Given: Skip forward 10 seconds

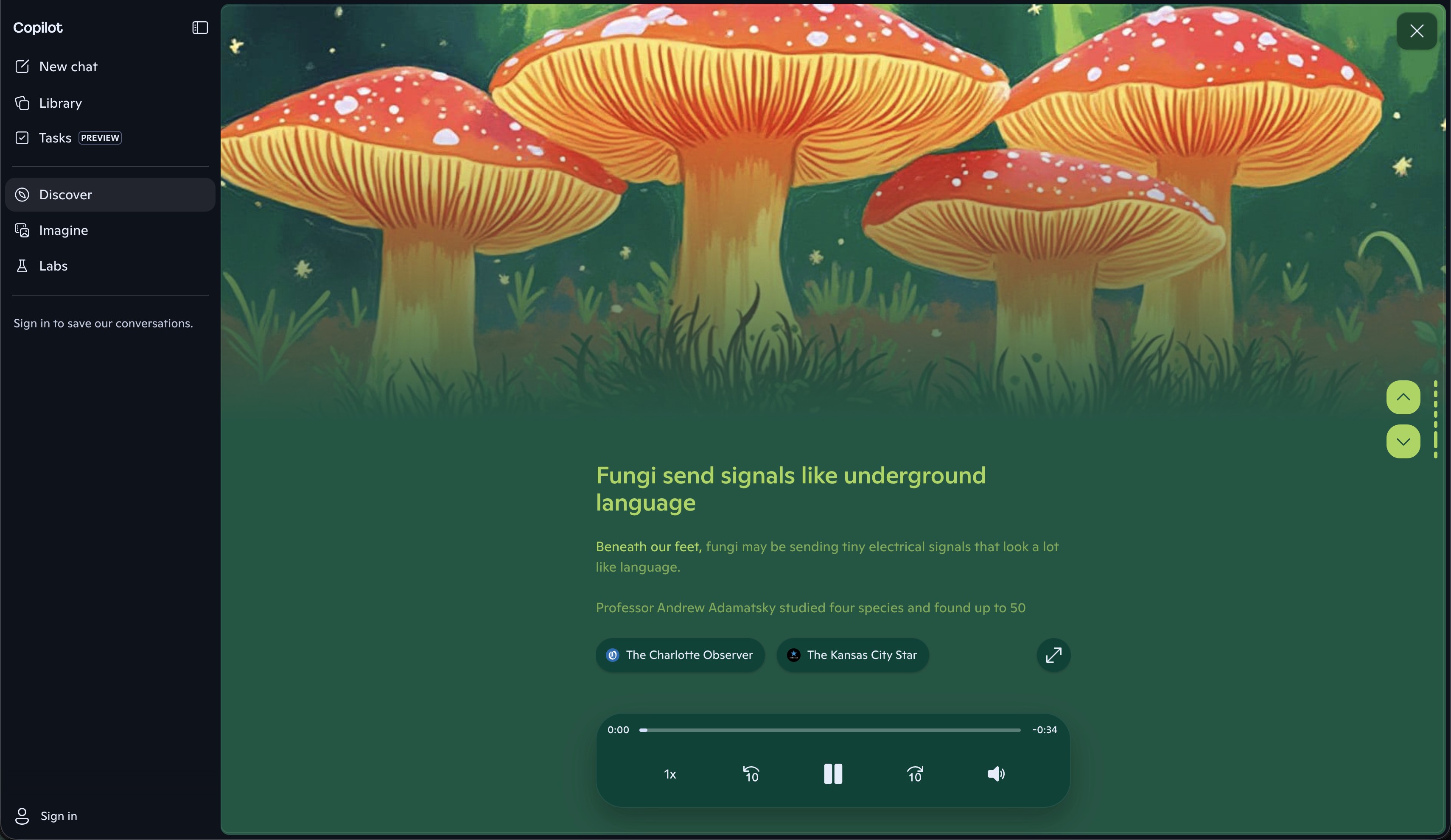Looking at the screenshot, I should pyautogui.click(x=914, y=774).
